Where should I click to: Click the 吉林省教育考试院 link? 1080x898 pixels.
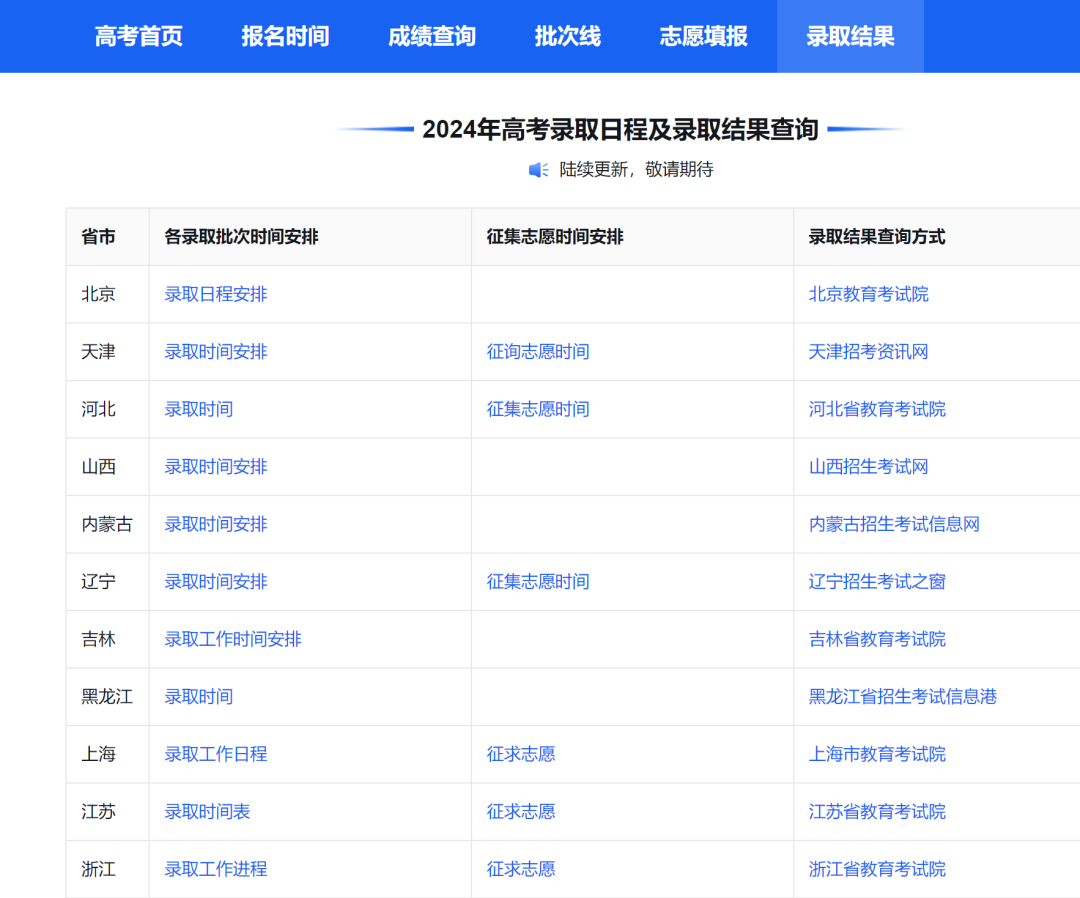pyautogui.click(x=875, y=639)
